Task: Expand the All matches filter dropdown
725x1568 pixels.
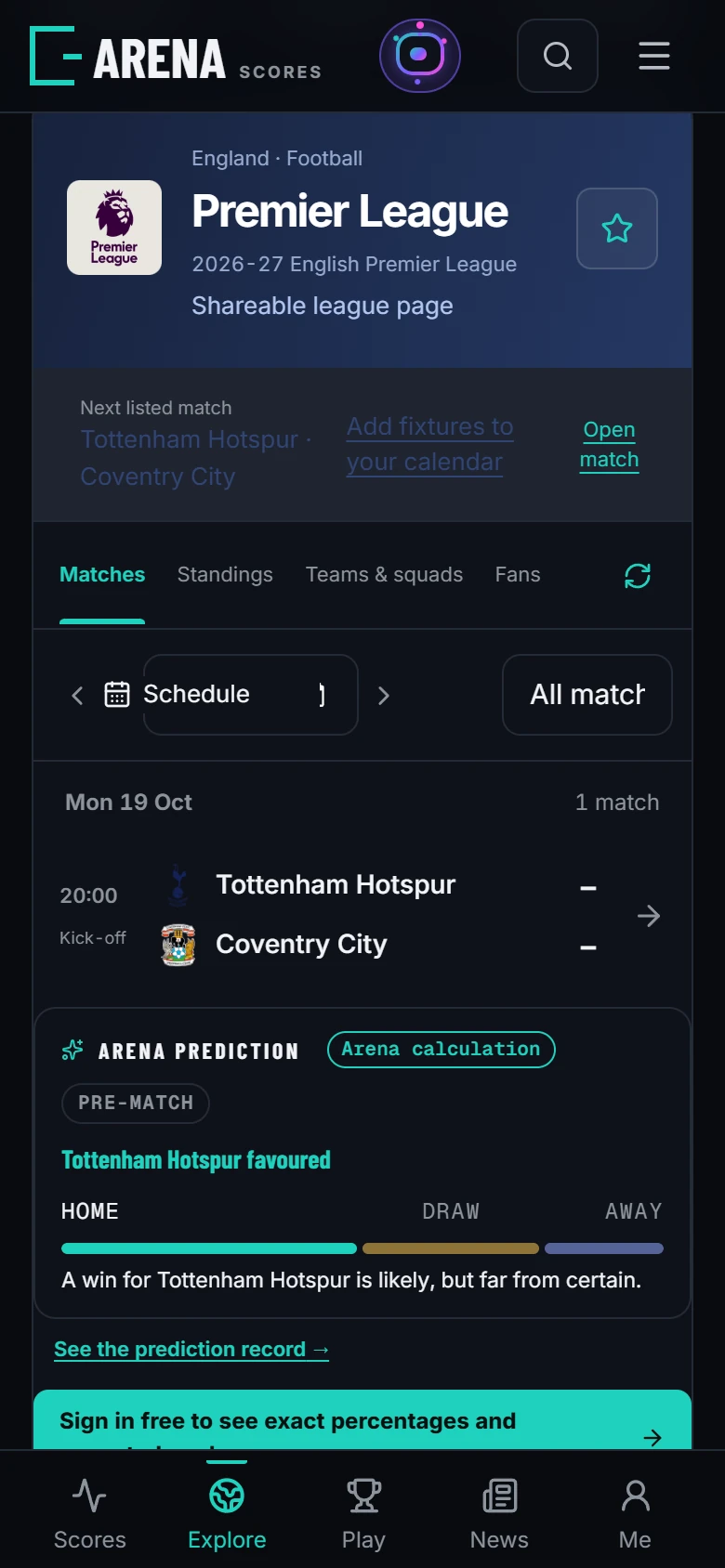Action: point(587,695)
